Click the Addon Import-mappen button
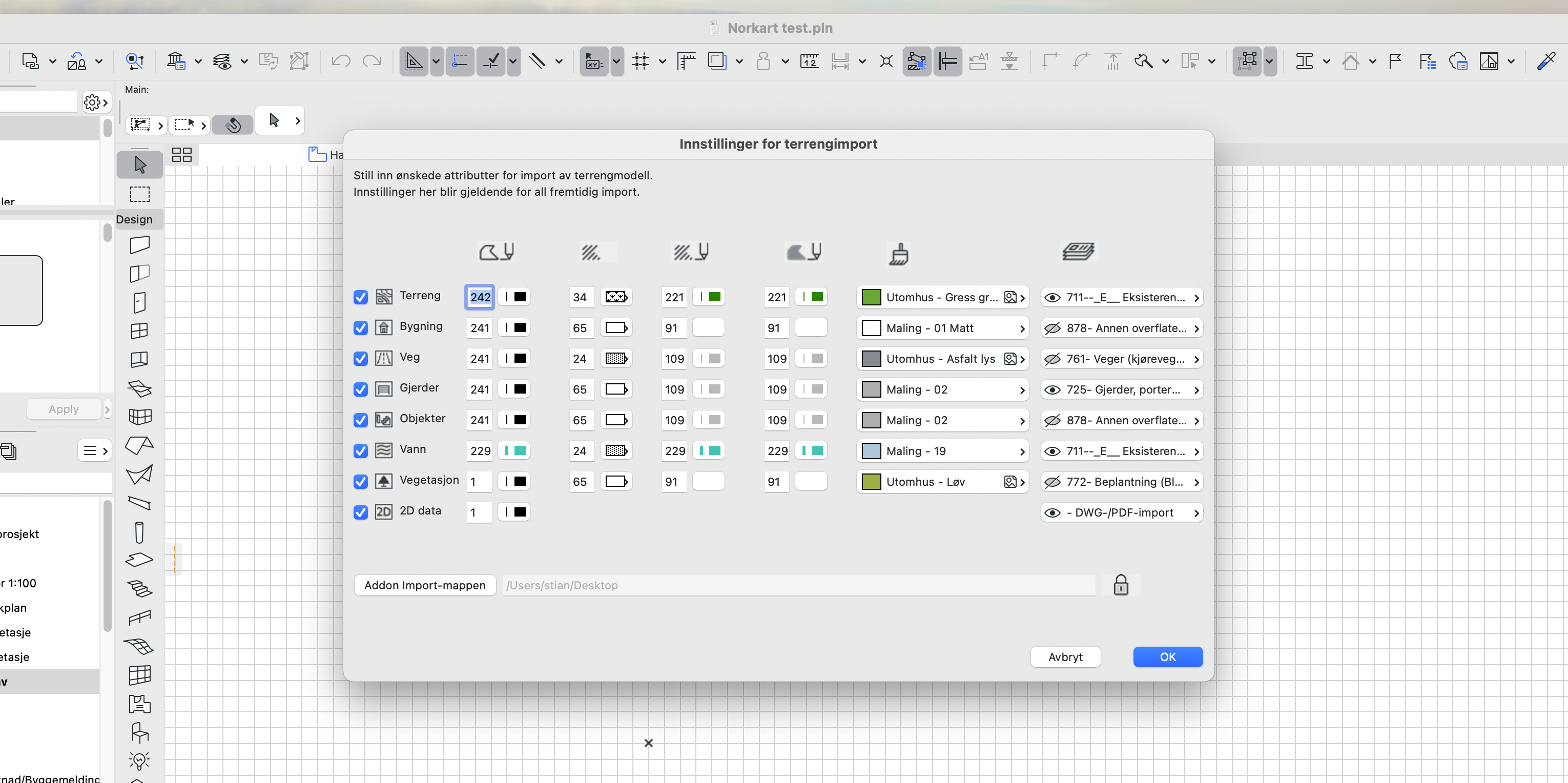 coord(425,585)
